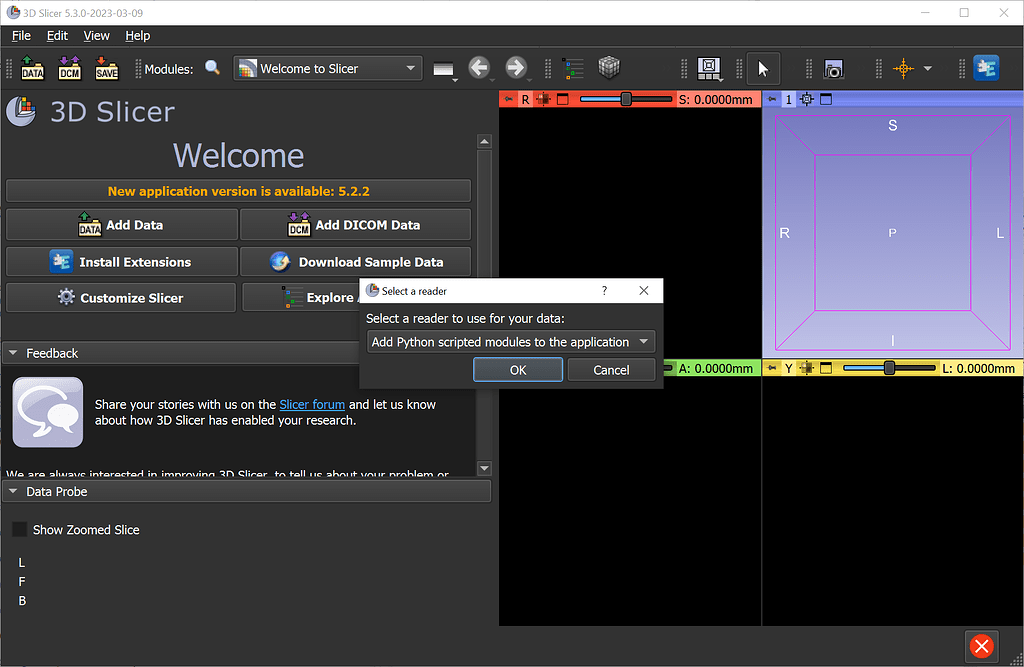Viewport: 1024px width, 667px height.
Task: Open the Help menu
Action: (x=137, y=35)
